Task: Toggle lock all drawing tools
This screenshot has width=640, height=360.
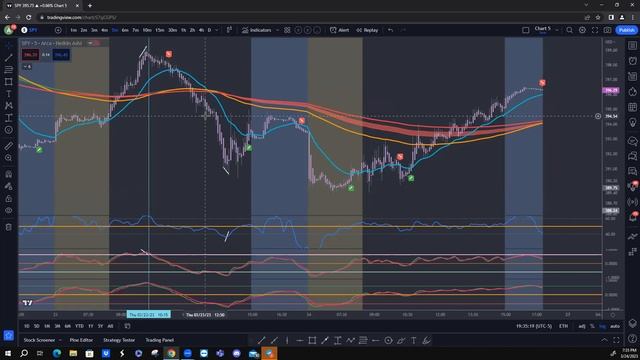Action: pos(9,199)
